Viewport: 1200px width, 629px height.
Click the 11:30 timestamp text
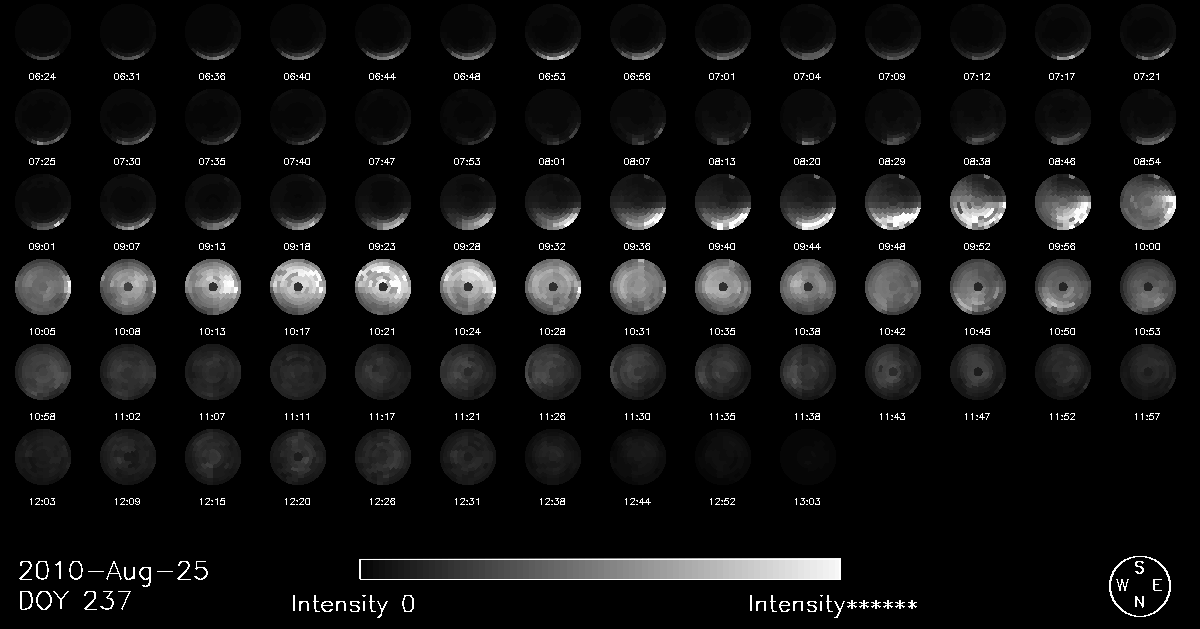(637, 416)
